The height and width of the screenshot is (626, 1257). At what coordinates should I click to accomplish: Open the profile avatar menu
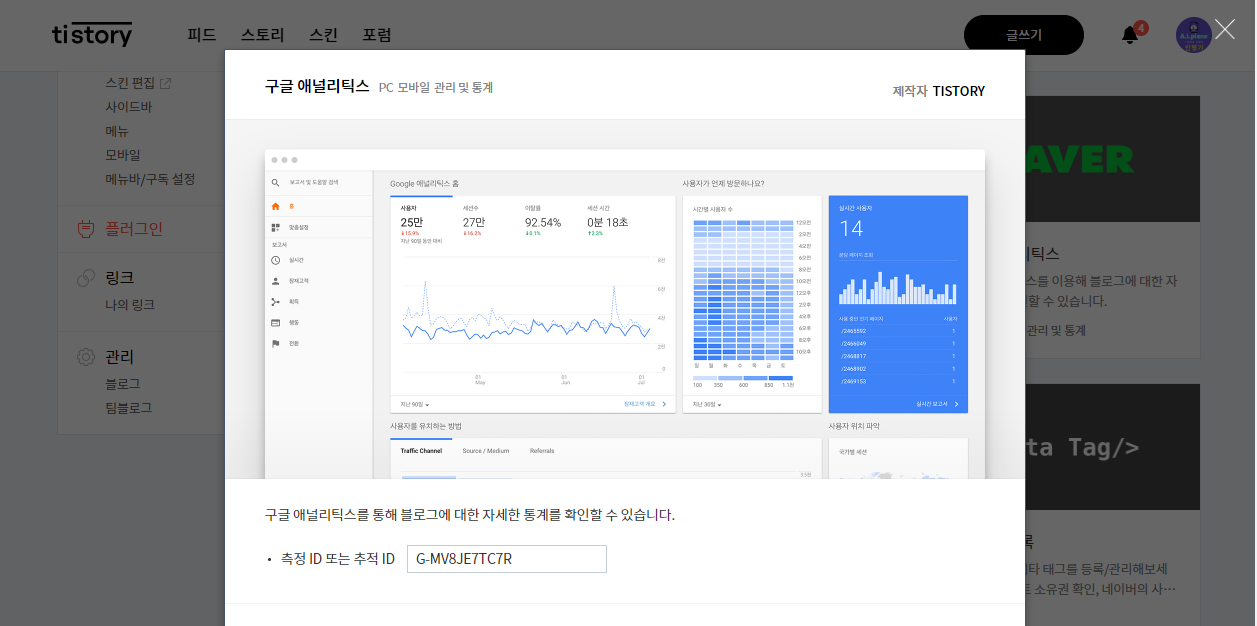click(x=1194, y=35)
